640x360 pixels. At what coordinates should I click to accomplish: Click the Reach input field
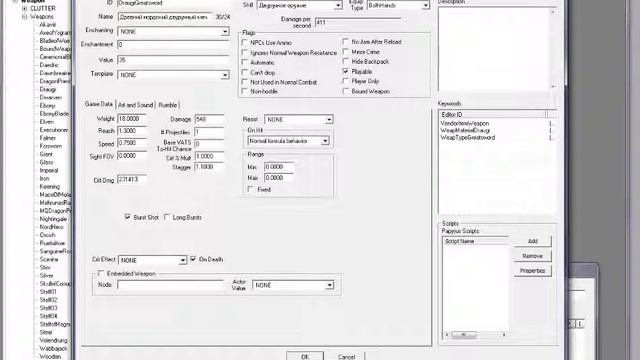point(132,131)
